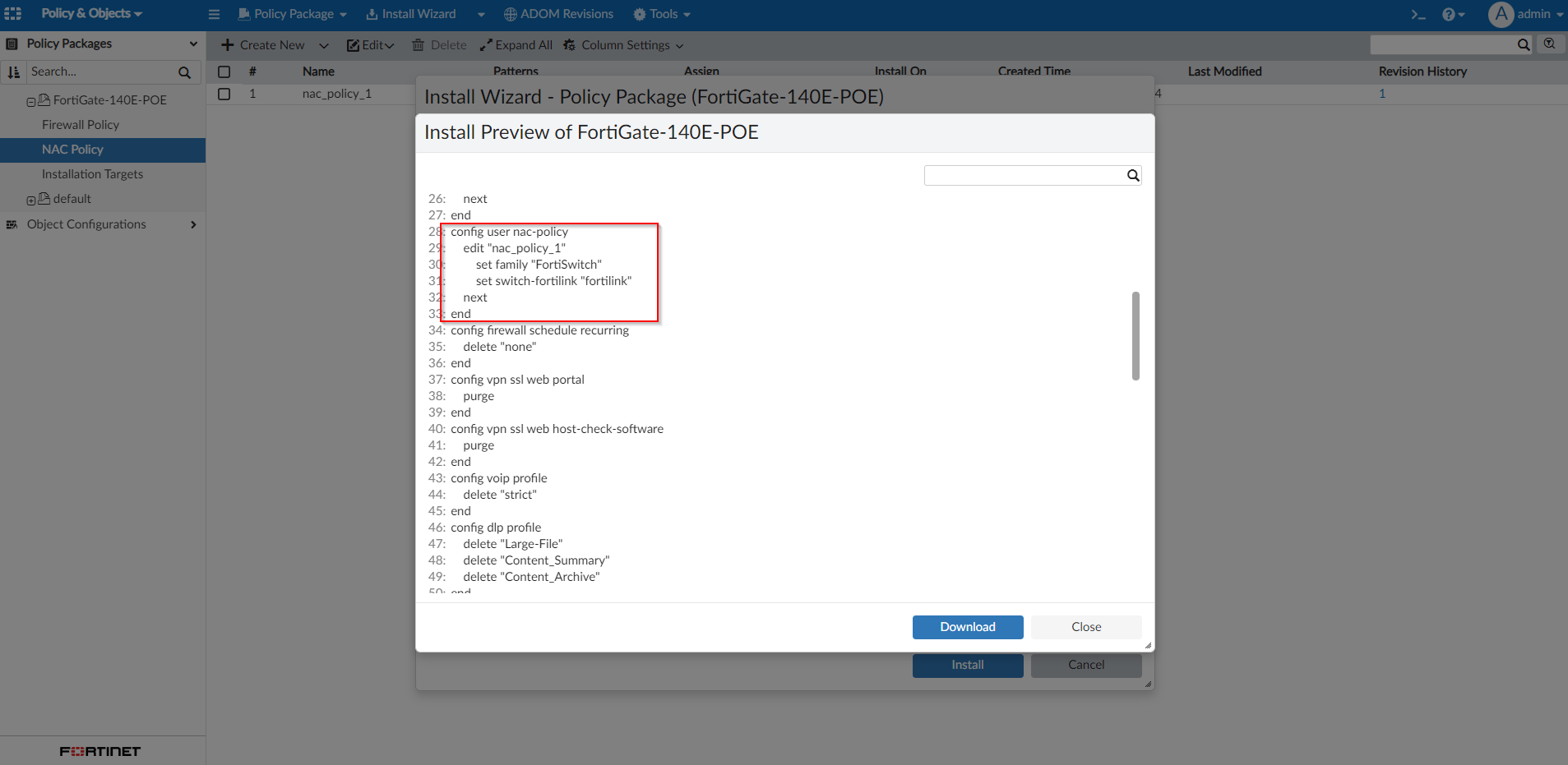This screenshot has height=765, width=1568.
Task: Click the nac_policy_1 name cell
Action: click(337, 94)
